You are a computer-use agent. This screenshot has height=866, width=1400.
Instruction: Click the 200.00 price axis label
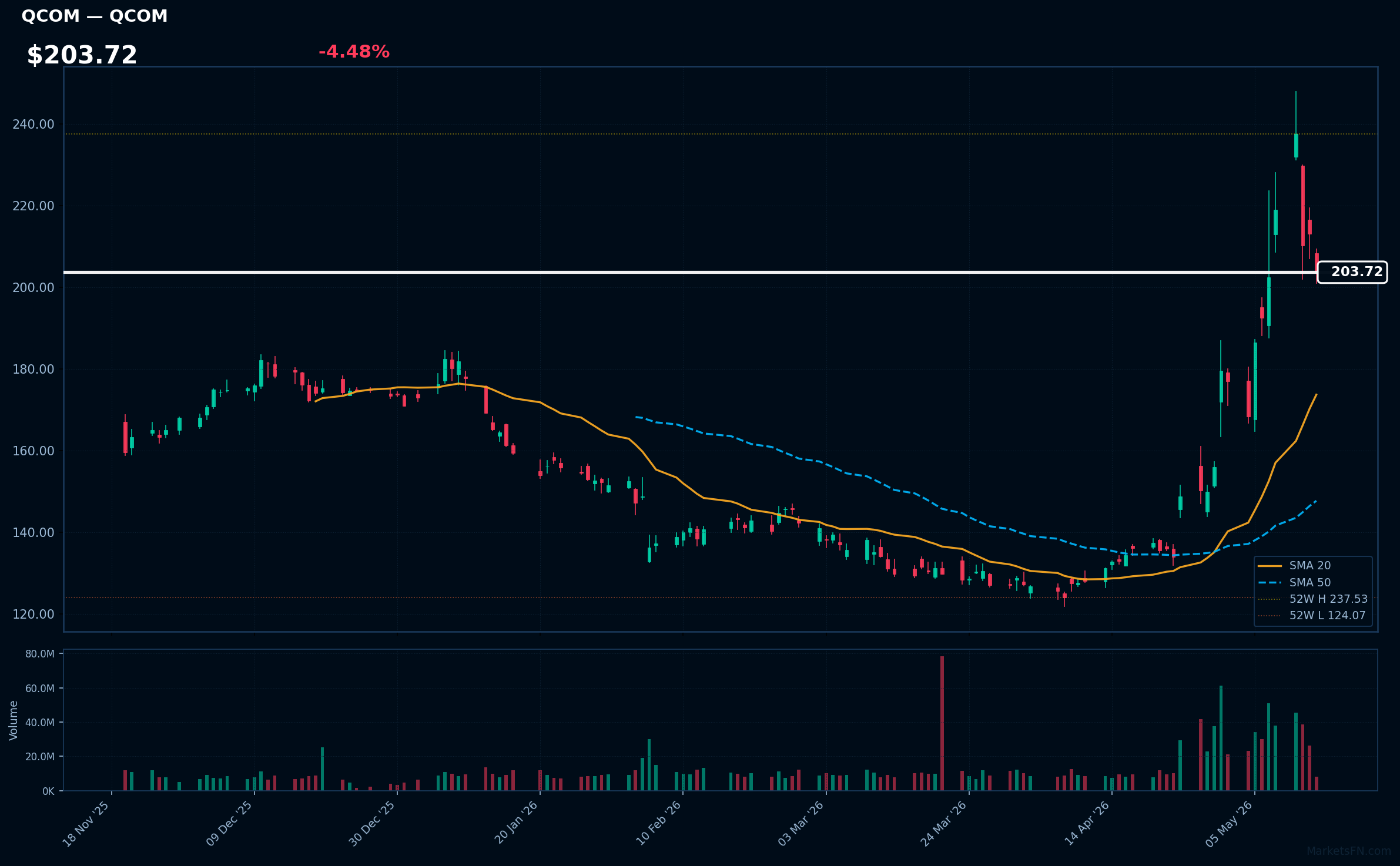33,288
